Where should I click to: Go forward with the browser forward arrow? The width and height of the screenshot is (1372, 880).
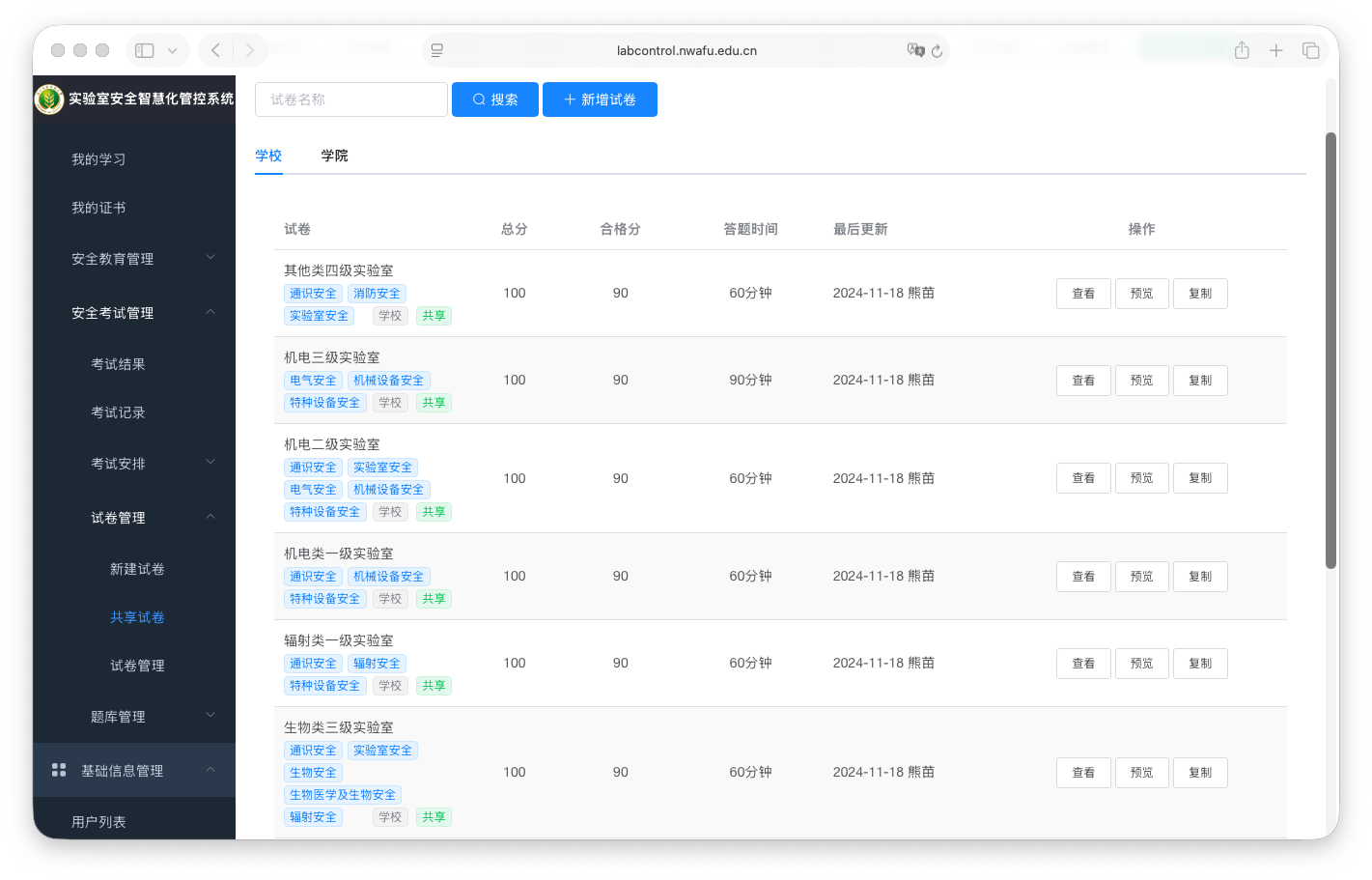coord(249,50)
